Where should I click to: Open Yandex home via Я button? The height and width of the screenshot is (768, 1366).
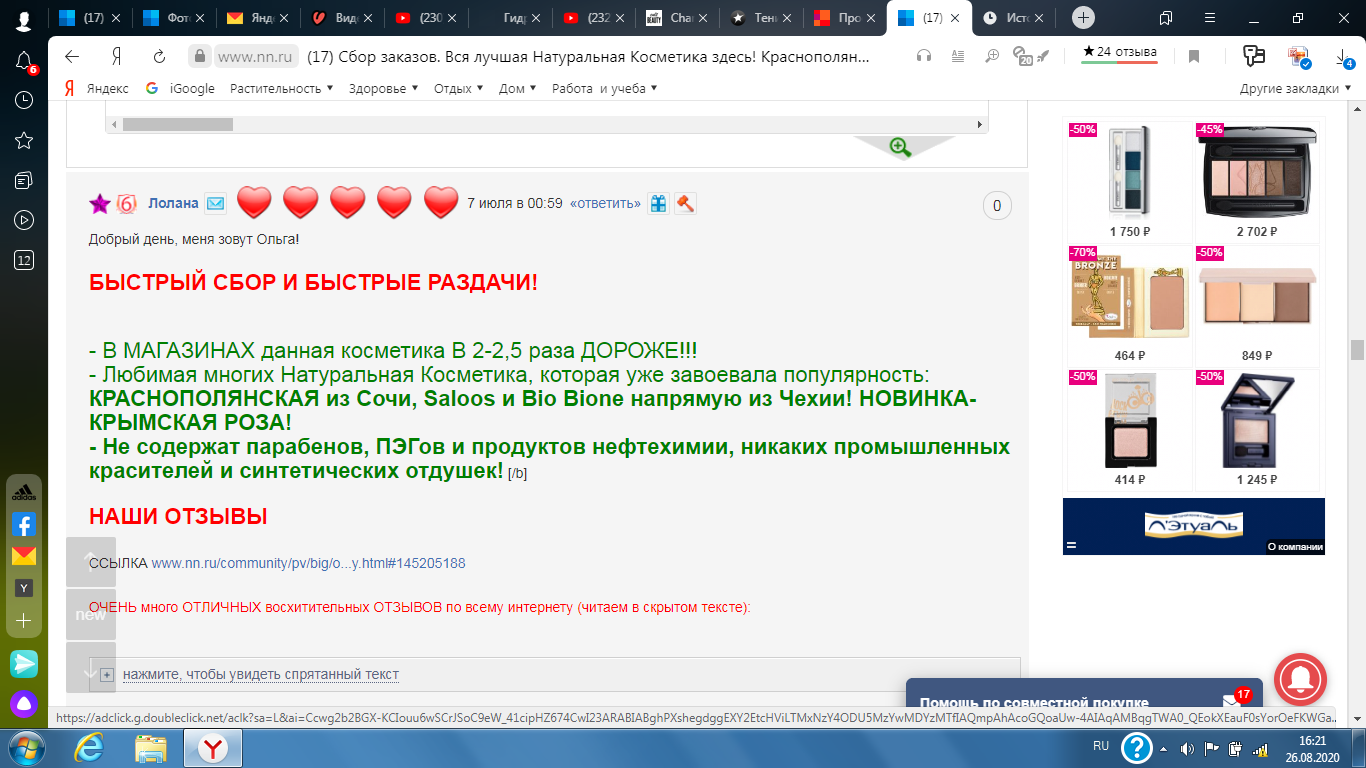pos(117,56)
